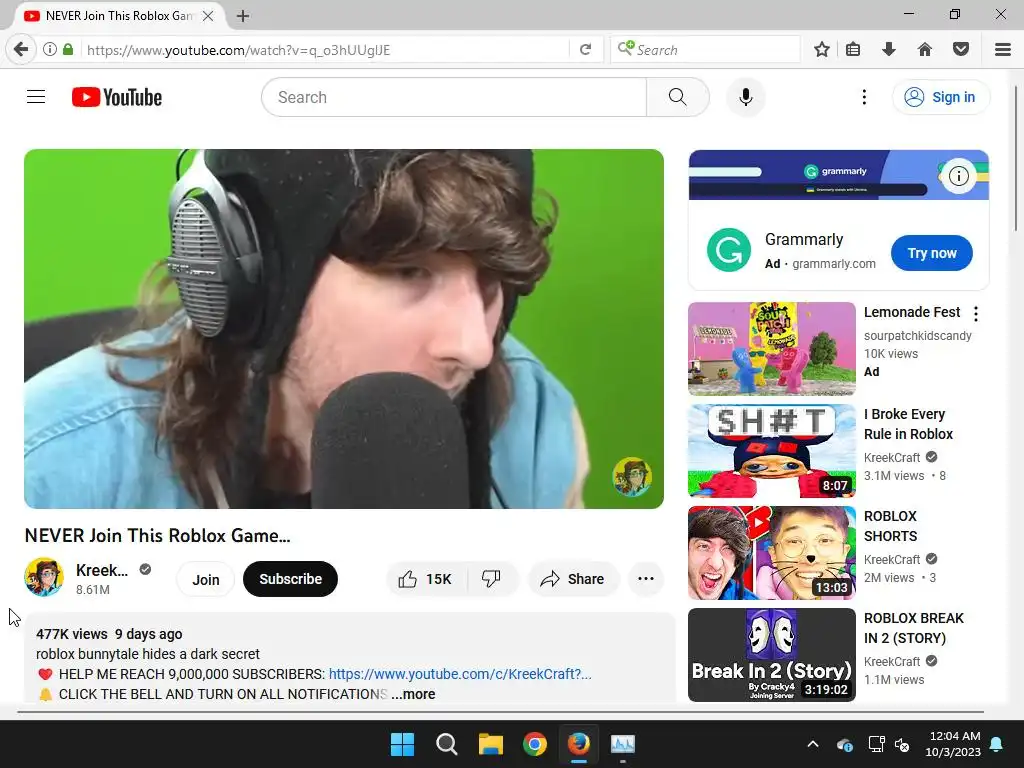Open a new Firefox tab
Viewport: 1024px width, 768px height.
click(243, 16)
